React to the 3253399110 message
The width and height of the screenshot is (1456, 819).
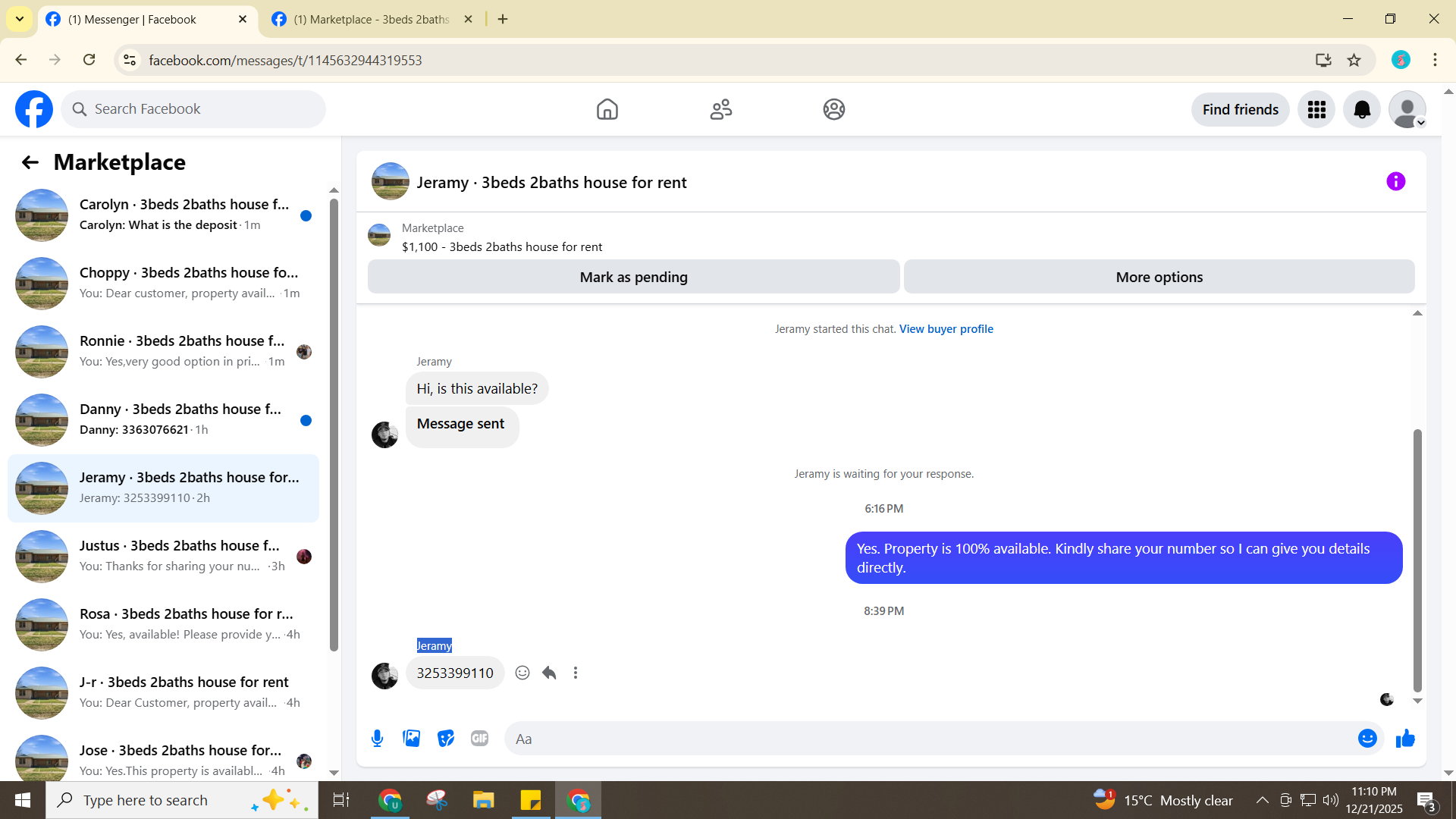(522, 673)
